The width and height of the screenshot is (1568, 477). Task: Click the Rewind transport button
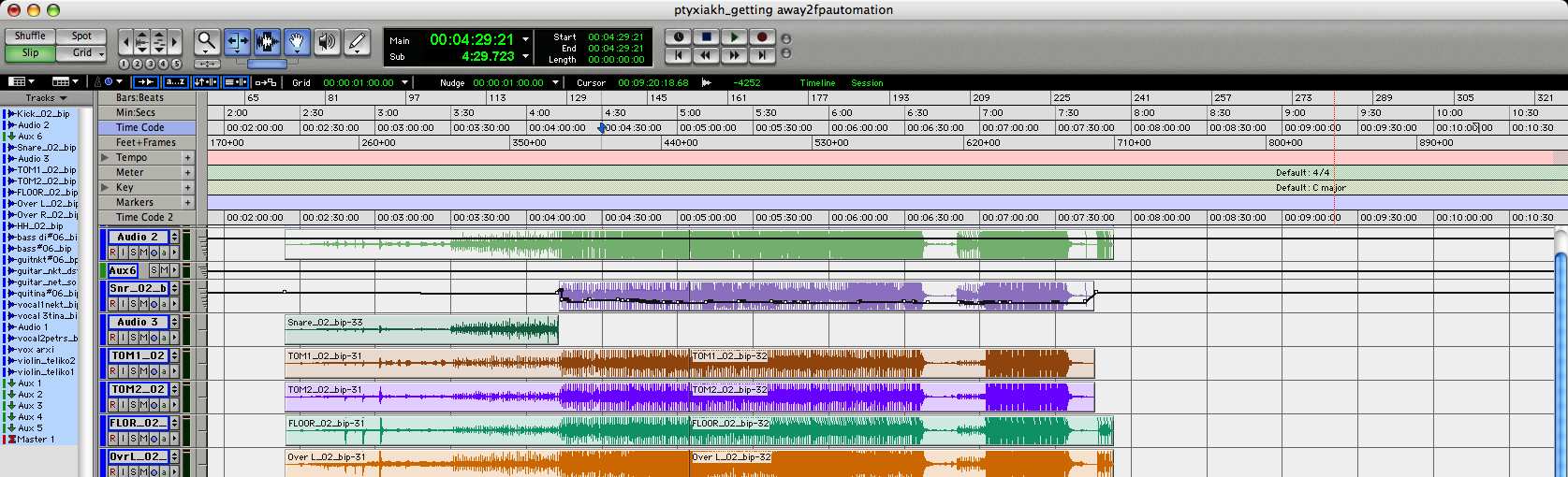[707, 55]
